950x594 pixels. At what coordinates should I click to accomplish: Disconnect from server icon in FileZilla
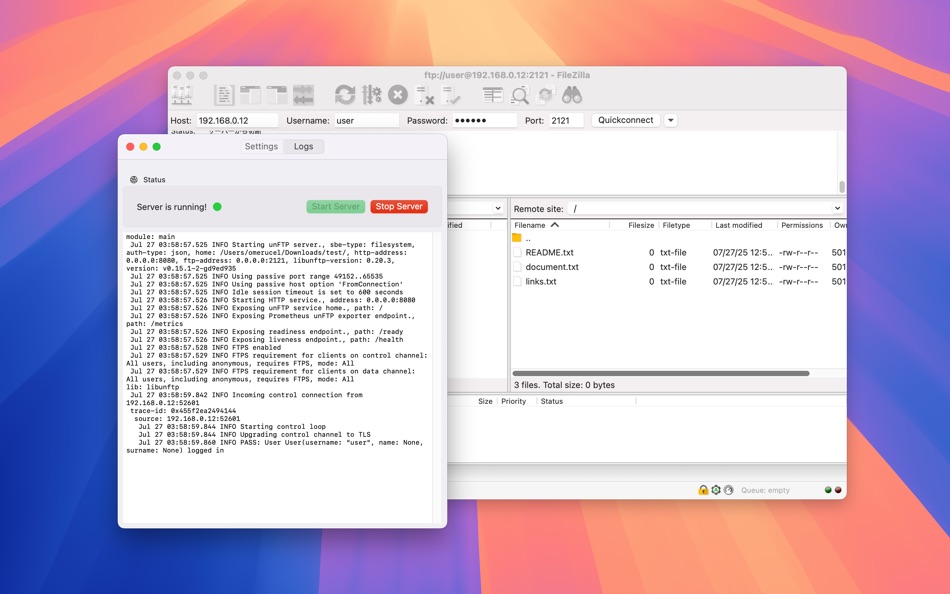click(425, 95)
